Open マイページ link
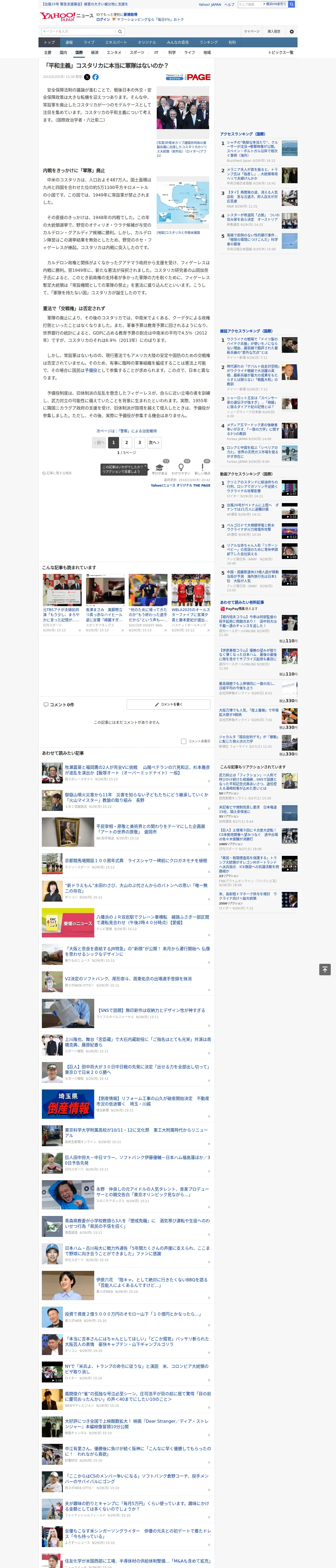The height and width of the screenshot is (1568, 336). click(251, 32)
